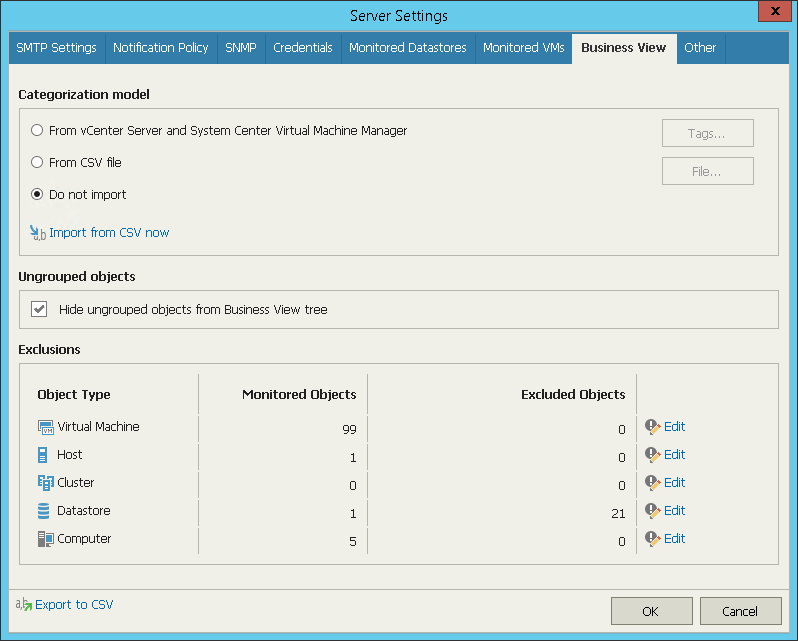Viewport: 798px width, 641px height.
Task: Click the edit icon in Computer row
Action: point(652,539)
